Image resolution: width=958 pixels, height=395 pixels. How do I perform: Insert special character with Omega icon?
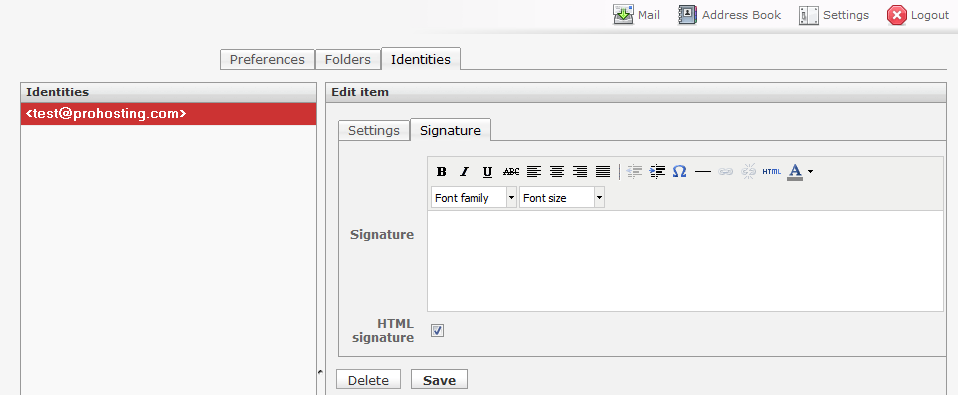(679, 172)
